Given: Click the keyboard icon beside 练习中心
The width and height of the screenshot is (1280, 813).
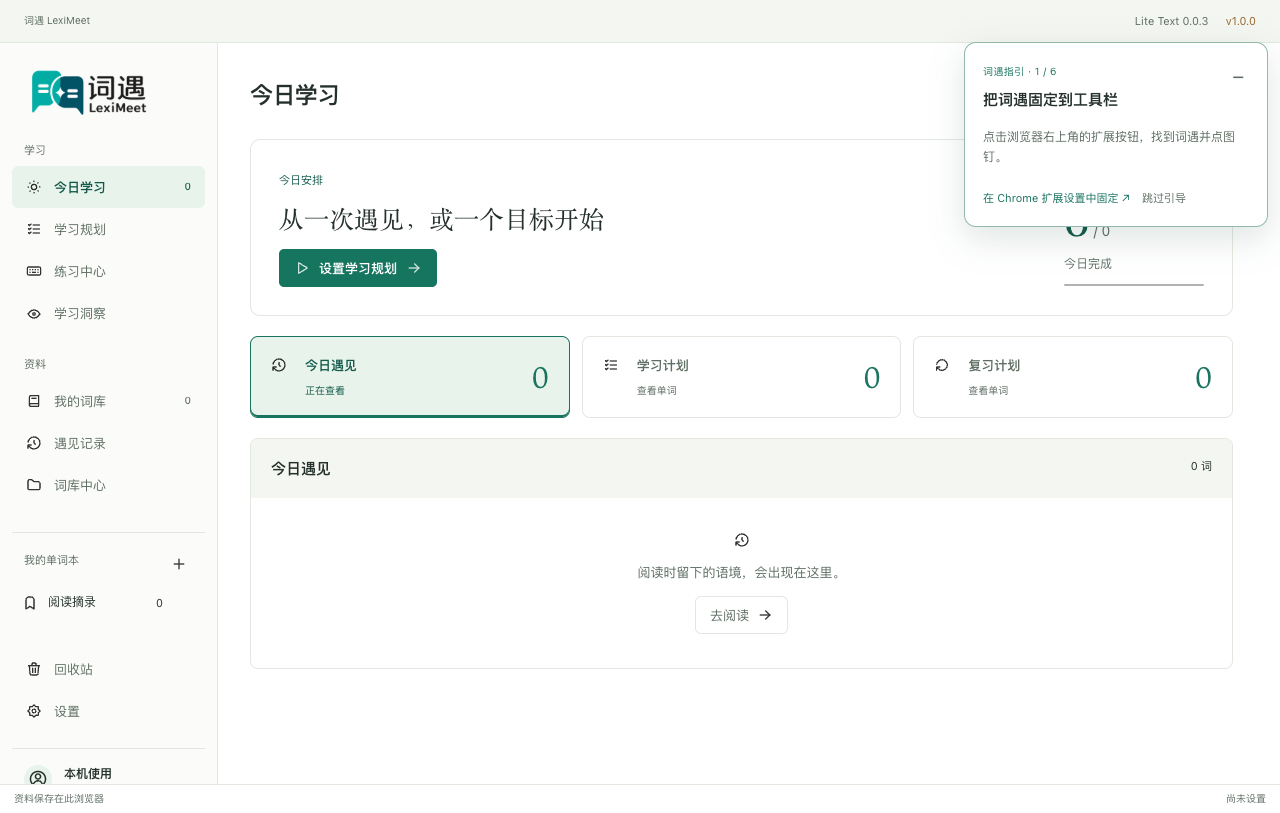Looking at the screenshot, I should (34, 271).
